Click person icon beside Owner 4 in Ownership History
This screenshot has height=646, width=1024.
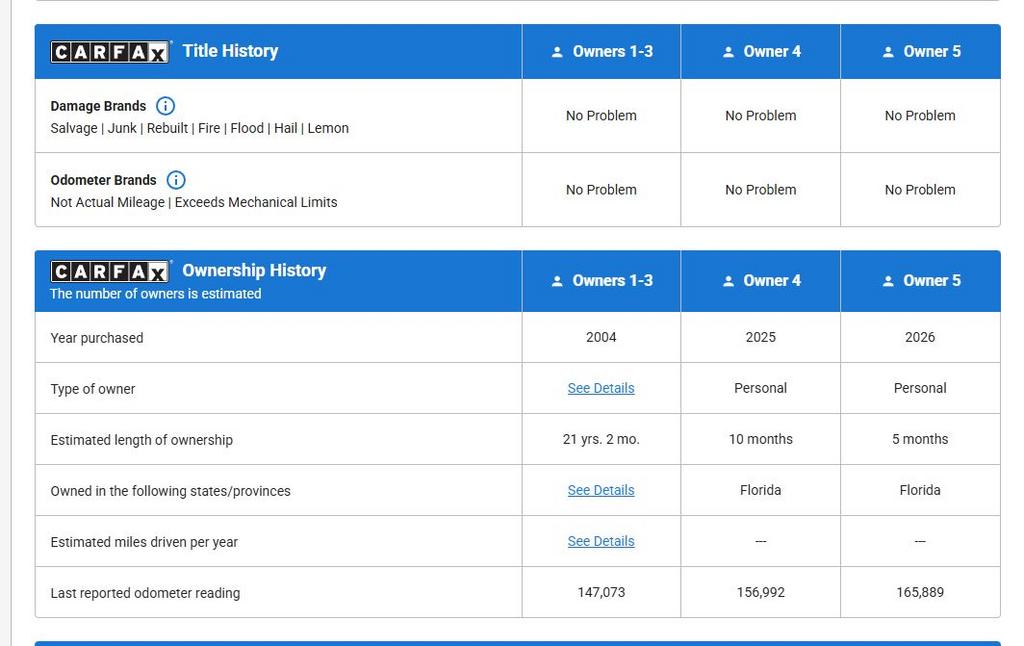click(728, 281)
